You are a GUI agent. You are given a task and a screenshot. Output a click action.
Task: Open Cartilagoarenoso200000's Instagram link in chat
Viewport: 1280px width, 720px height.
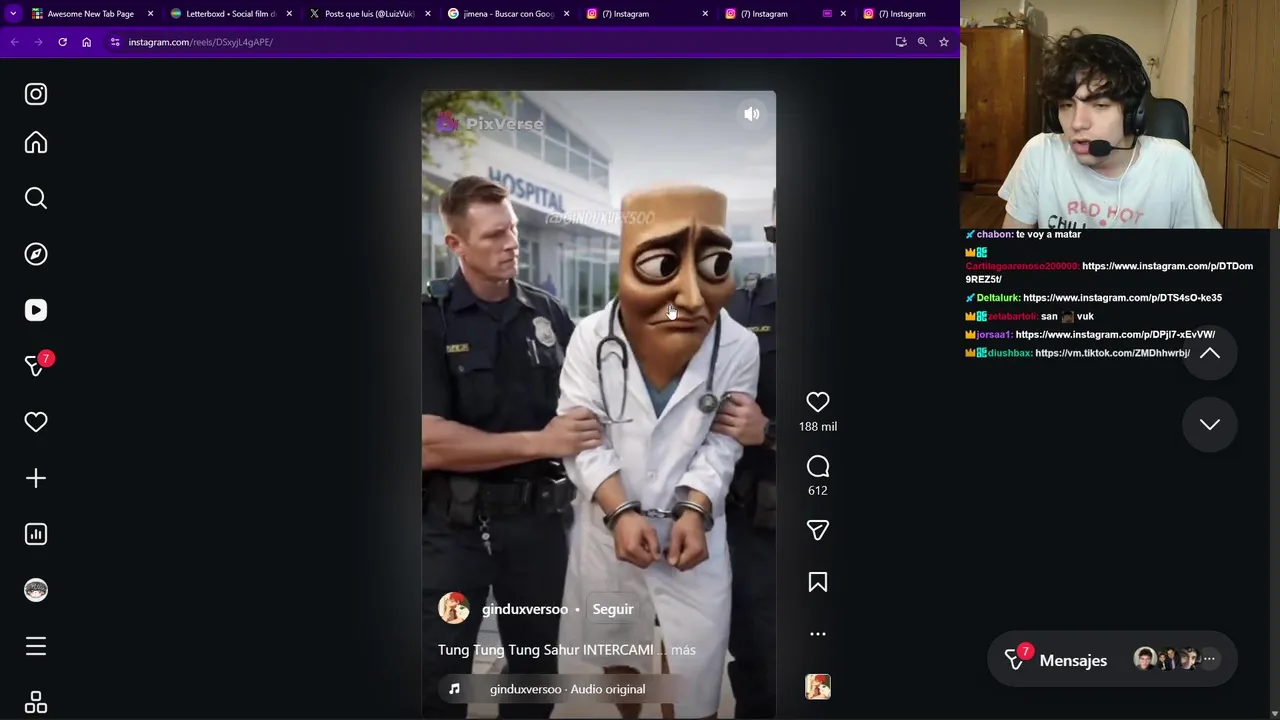pyautogui.click(x=1109, y=273)
